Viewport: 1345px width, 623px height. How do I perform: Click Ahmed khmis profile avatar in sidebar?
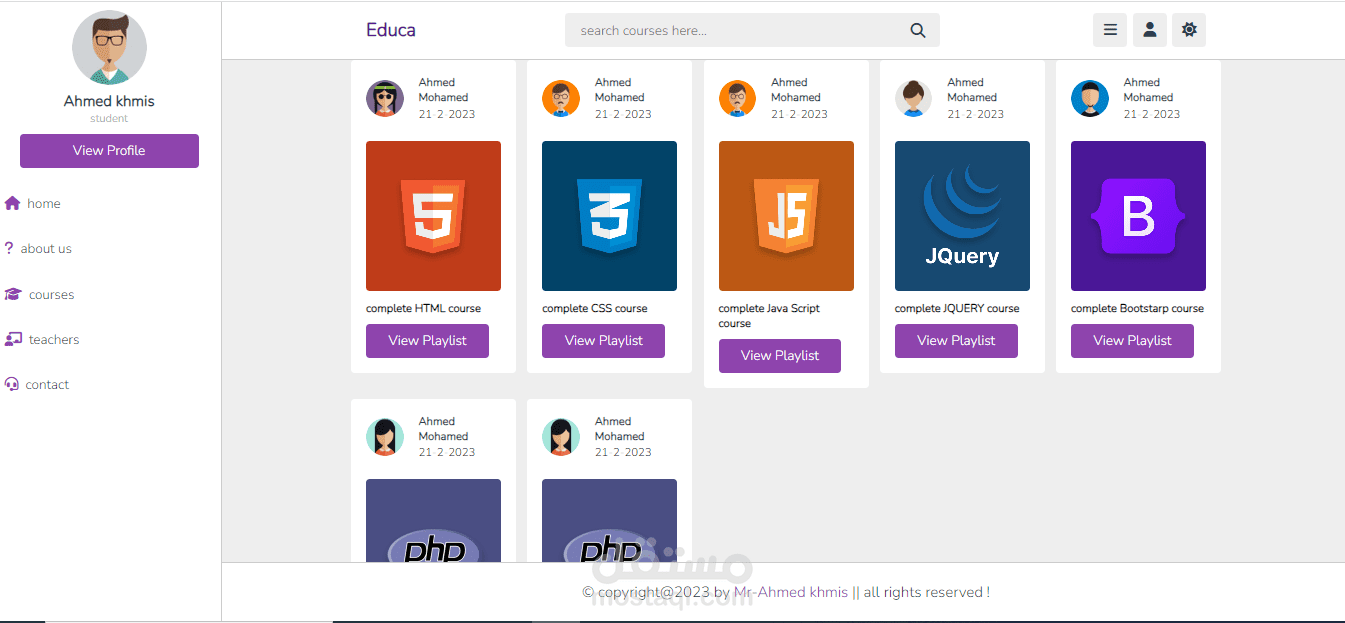pyautogui.click(x=109, y=48)
